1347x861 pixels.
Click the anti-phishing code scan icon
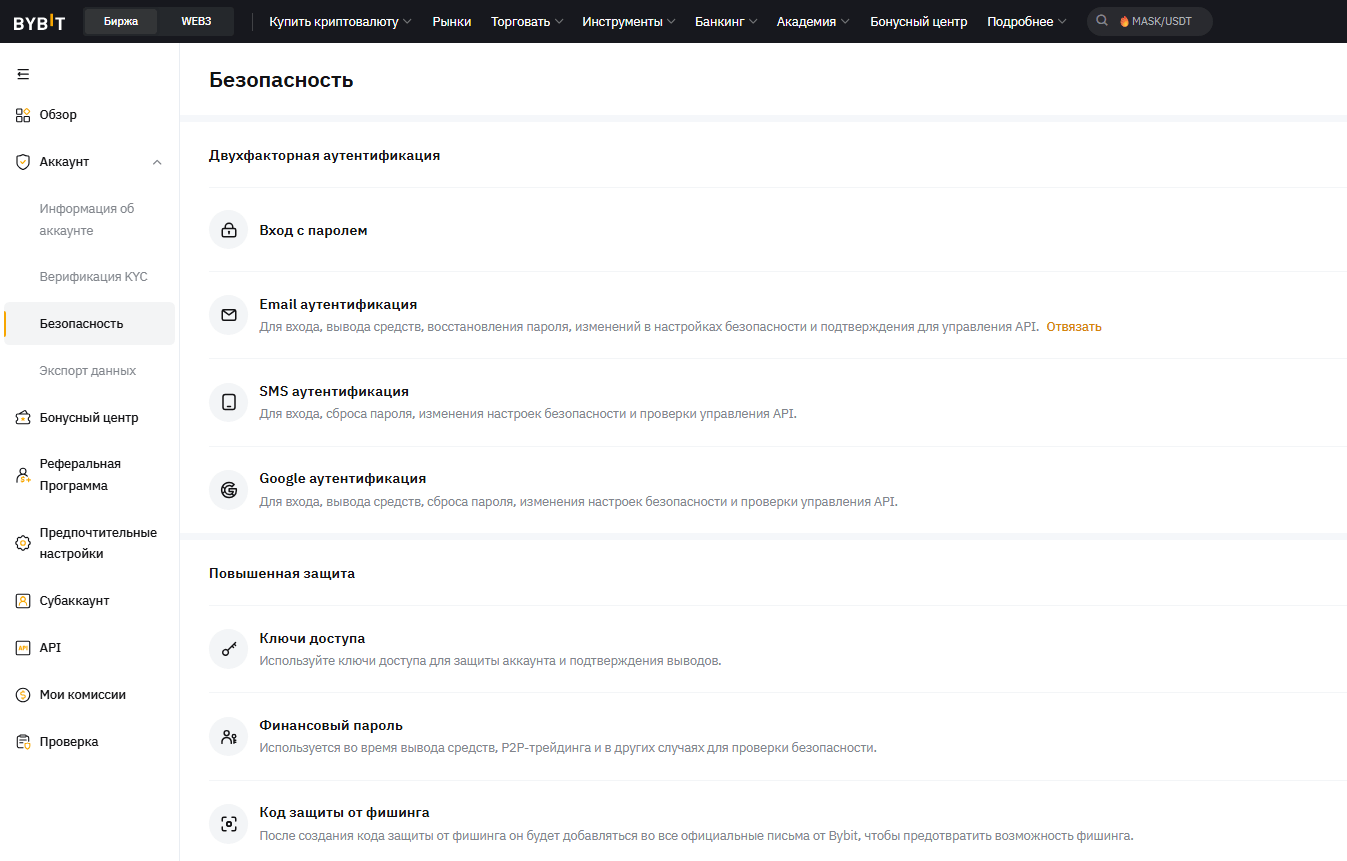229,824
